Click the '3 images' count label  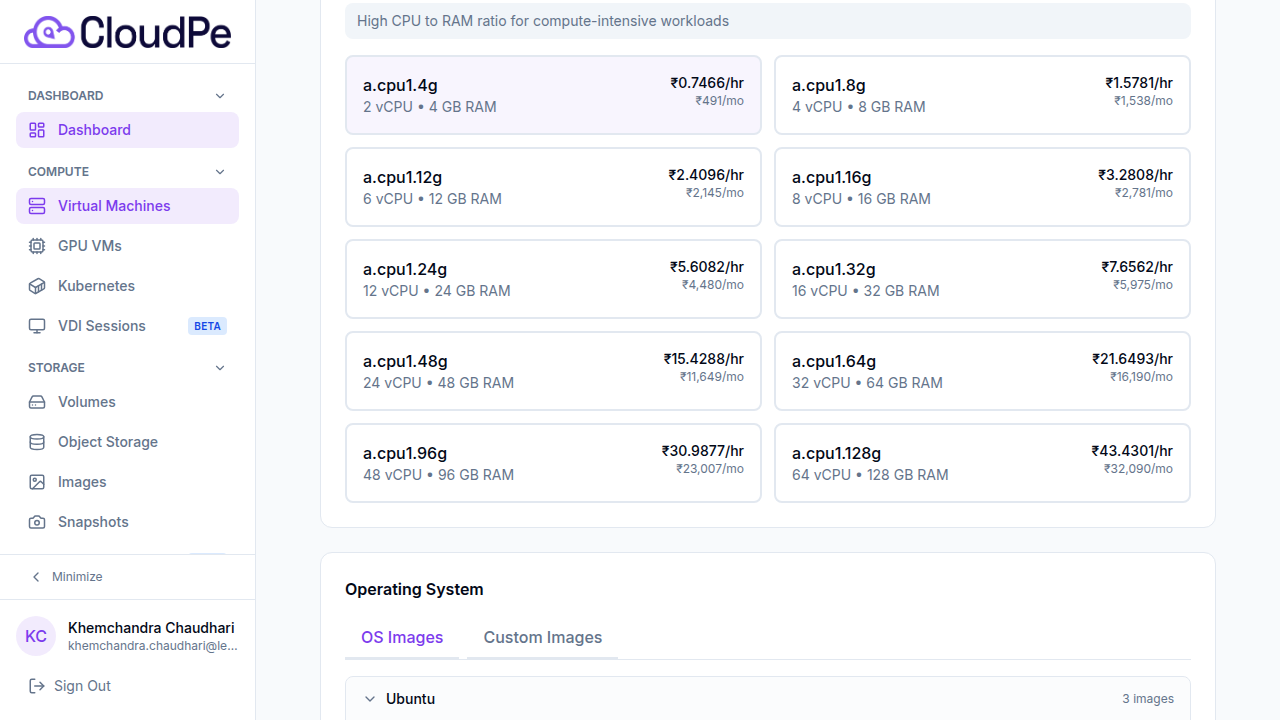(x=1148, y=699)
